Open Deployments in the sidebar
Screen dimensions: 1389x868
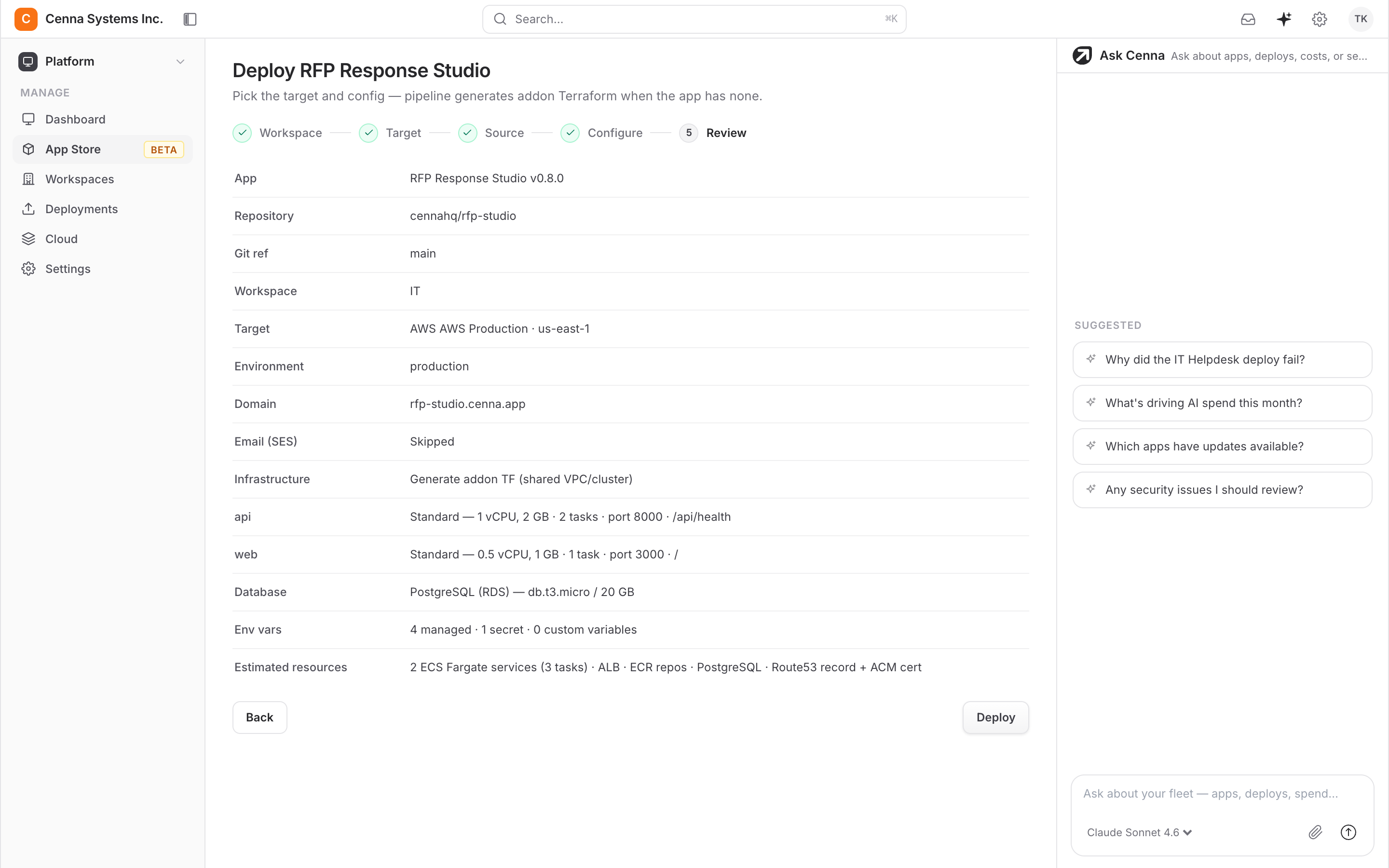(103, 209)
